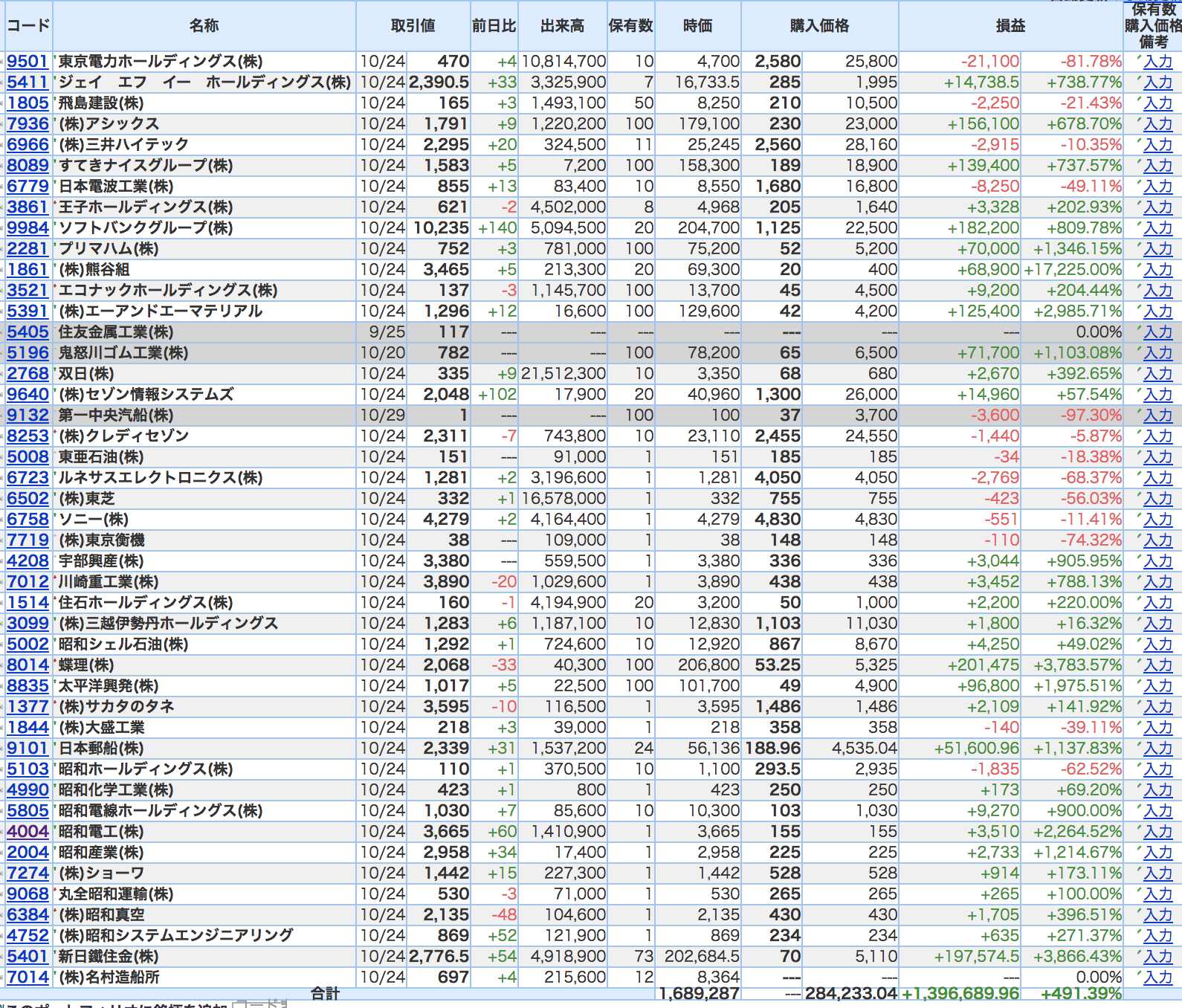The height and width of the screenshot is (1008, 1182).
Task: Click 入力 in the 日本電波工業 row
Action: [1157, 187]
